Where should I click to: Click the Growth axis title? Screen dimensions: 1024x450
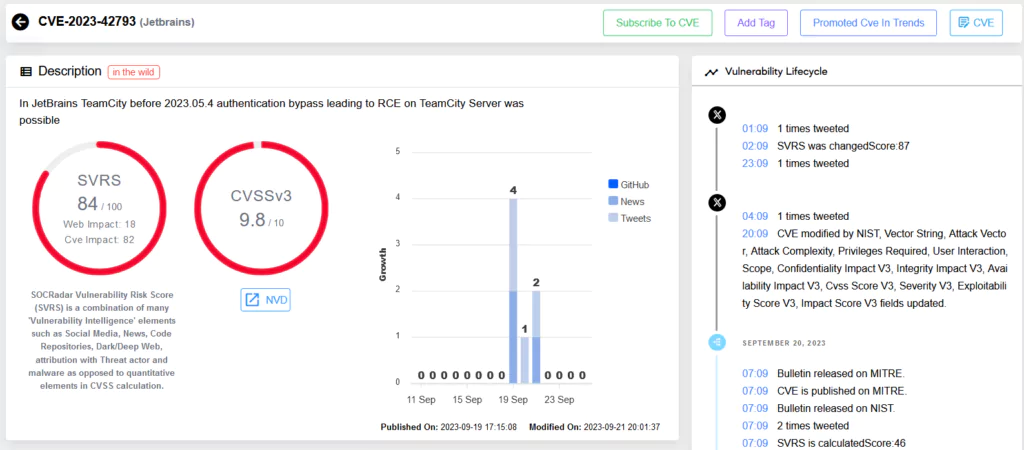point(383,265)
